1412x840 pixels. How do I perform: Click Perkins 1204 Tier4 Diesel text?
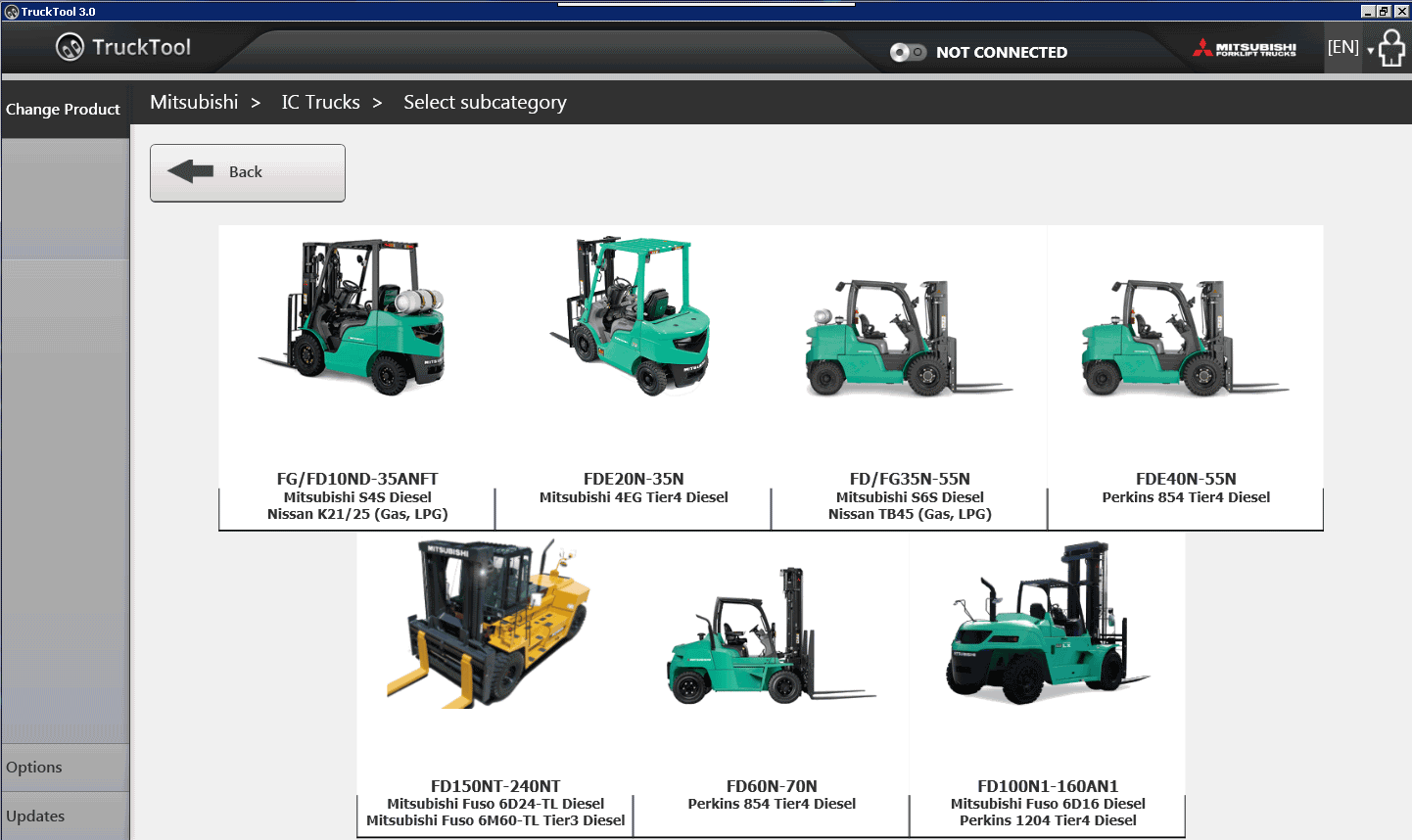coord(1048,820)
